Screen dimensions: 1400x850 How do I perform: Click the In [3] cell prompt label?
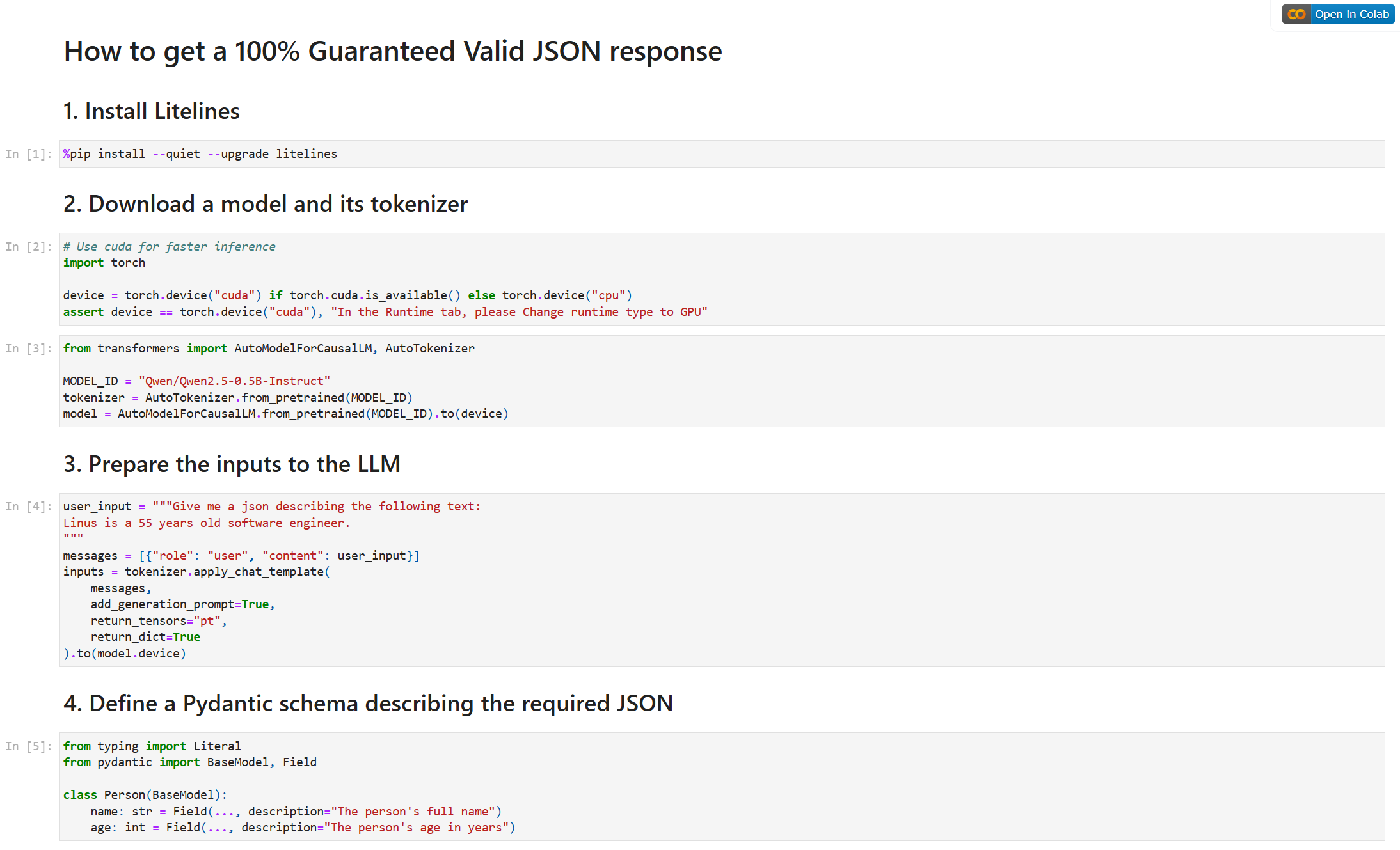tap(28, 349)
